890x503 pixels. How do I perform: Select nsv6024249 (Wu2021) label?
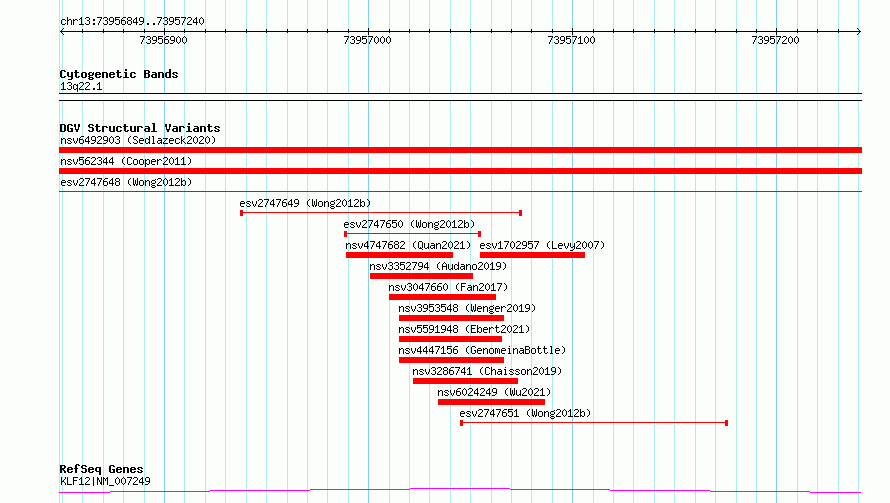pos(494,392)
